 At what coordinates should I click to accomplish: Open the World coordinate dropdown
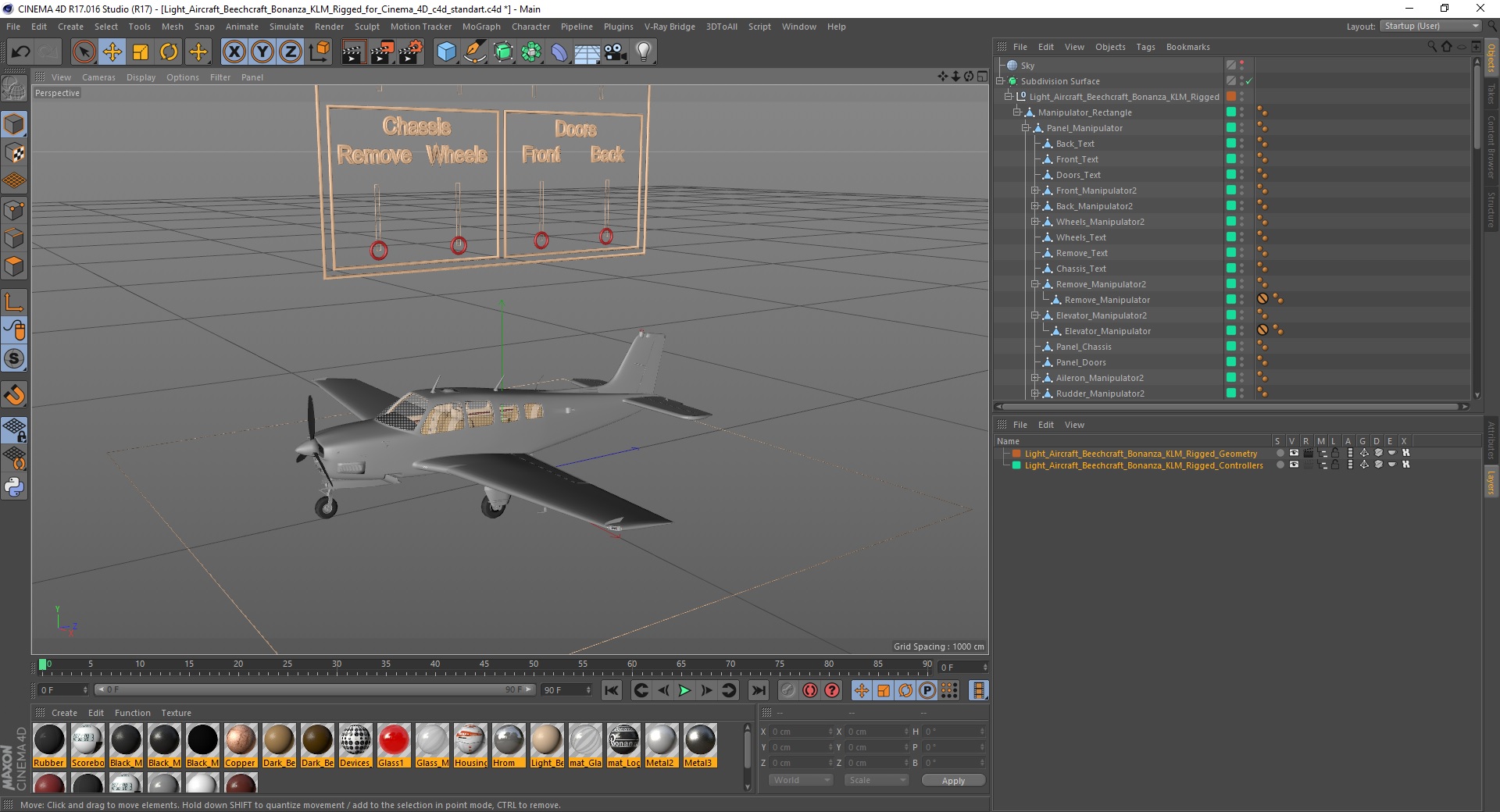pos(801,780)
